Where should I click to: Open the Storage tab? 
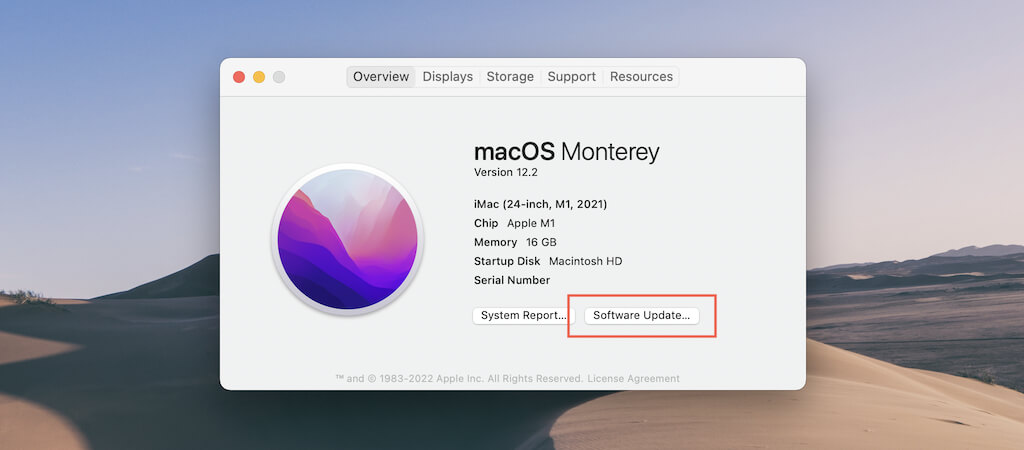tap(510, 77)
